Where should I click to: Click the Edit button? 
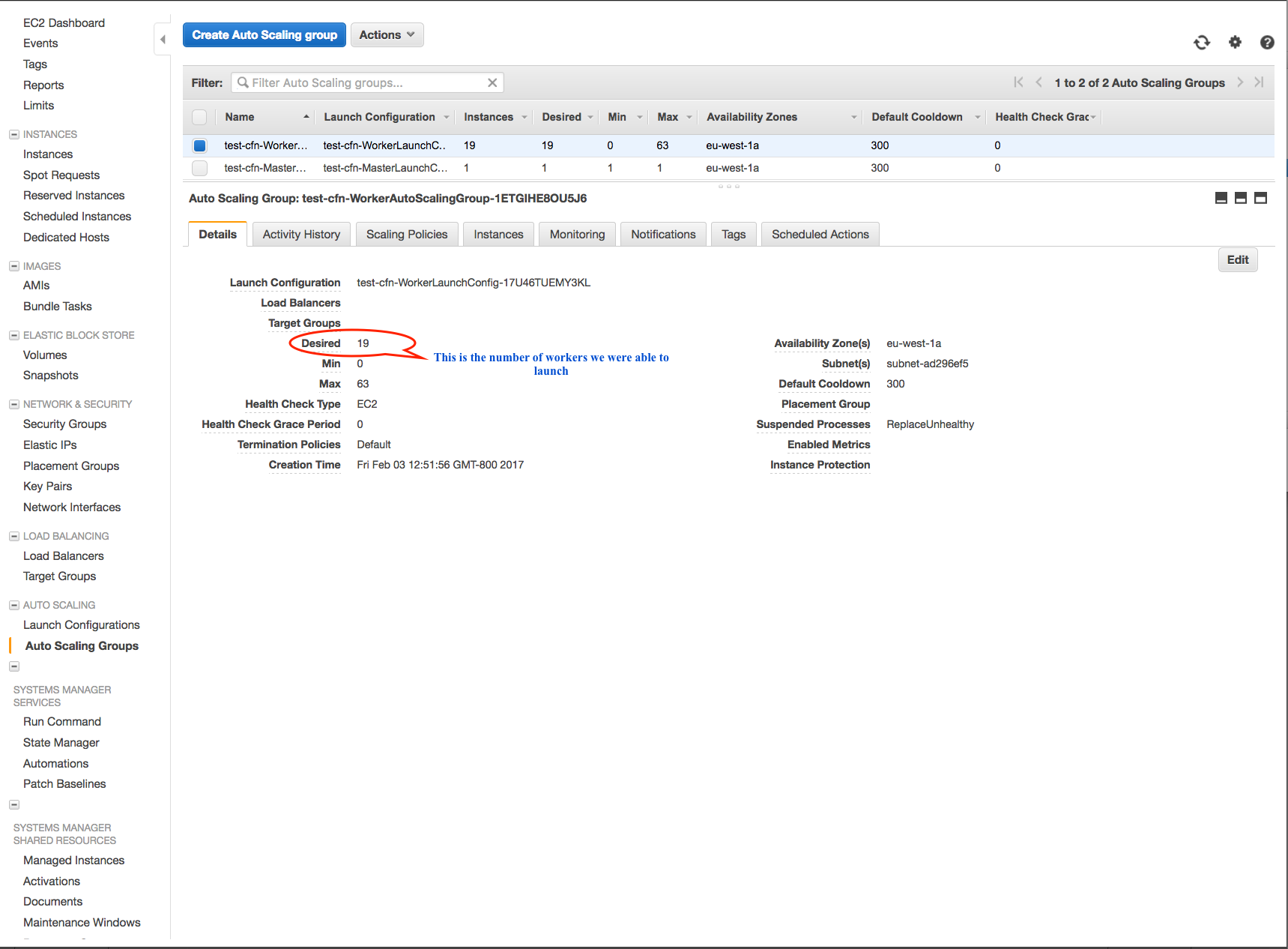pos(1238,259)
